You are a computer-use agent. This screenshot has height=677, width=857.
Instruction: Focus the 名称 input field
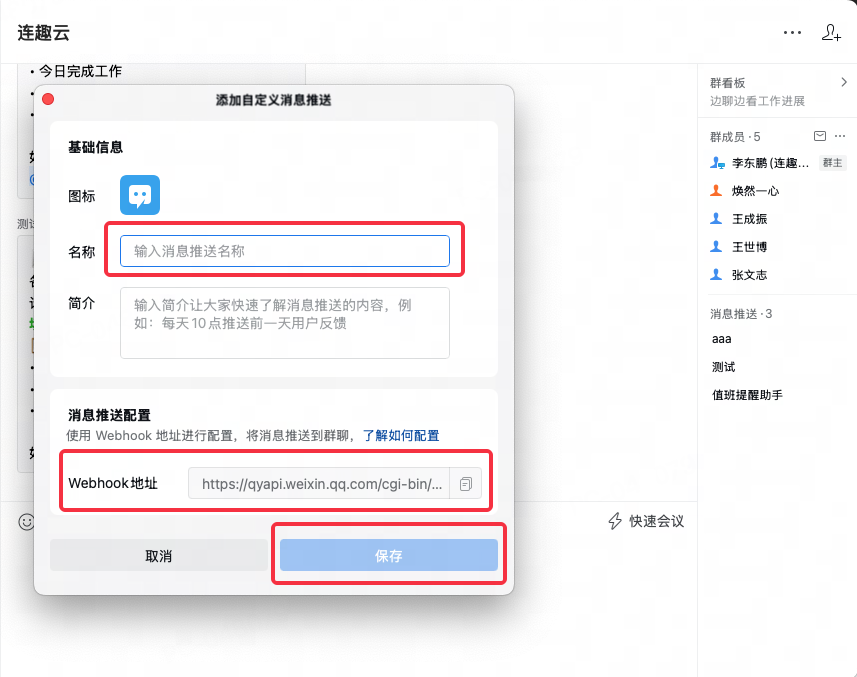(284, 251)
